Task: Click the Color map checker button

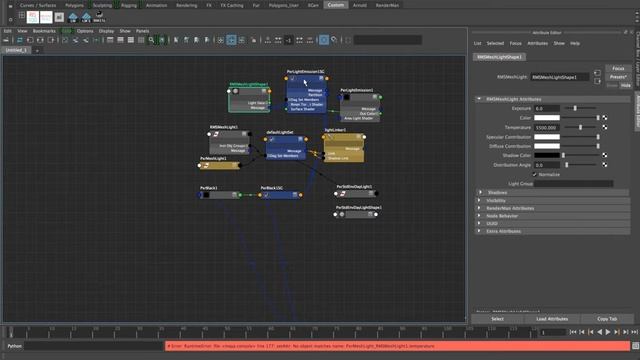Action: coord(604,118)
